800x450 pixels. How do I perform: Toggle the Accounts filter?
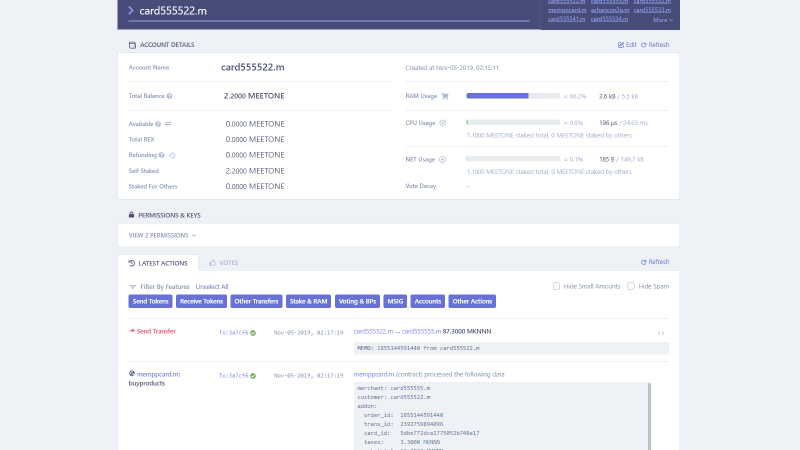click(x=428, y=302)
